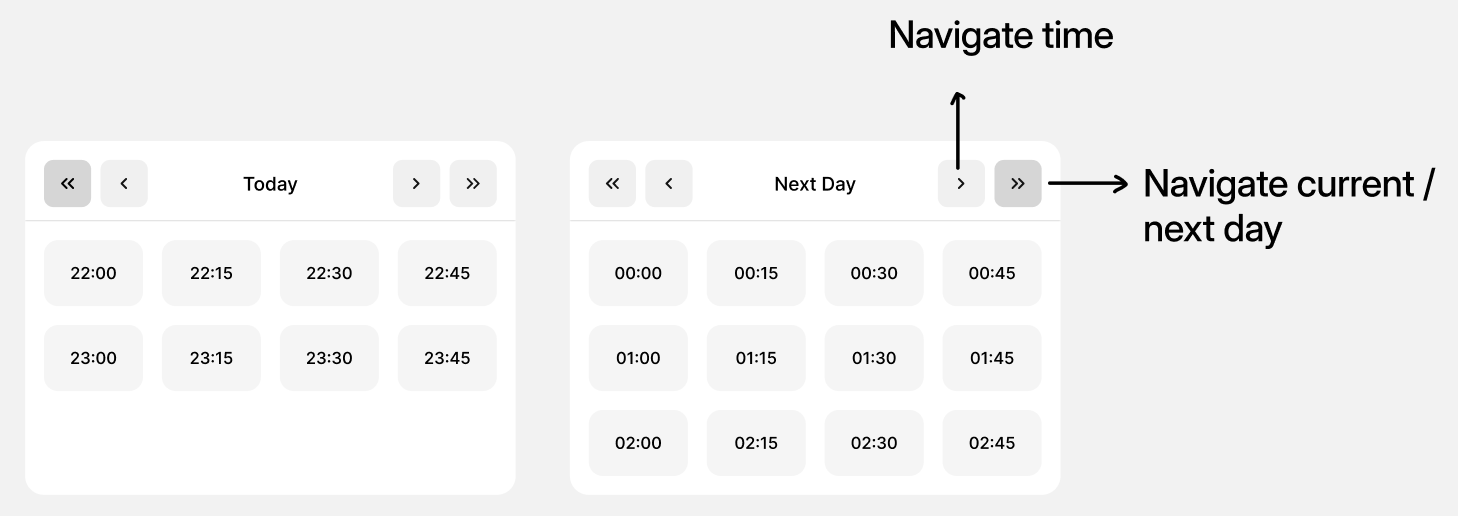Image resolution: width=1458 pixels, height=516 pixels.
Task: Click double-right chevron in Next Day panel
Action: [1018, 184]
